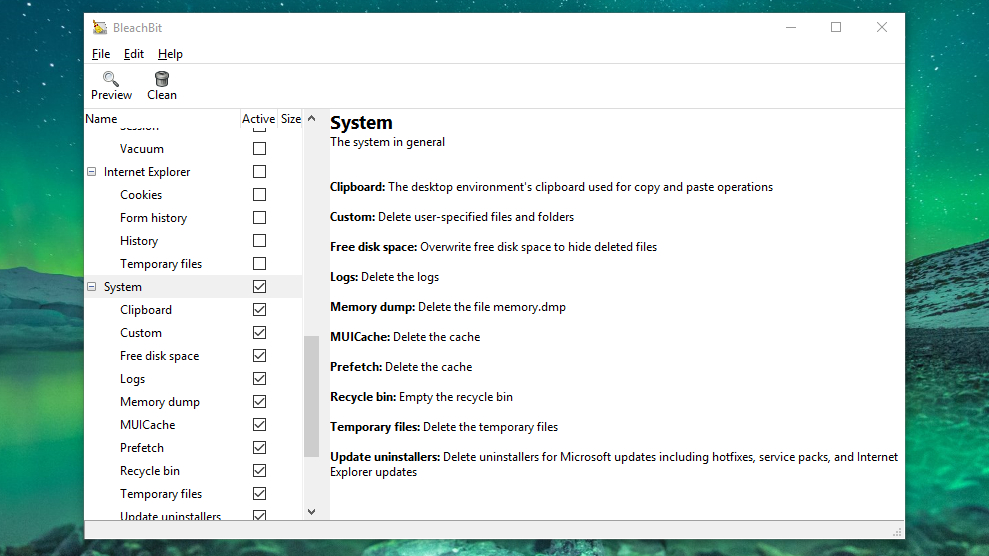Toggle the Free disk space checkbox
Viewport: 989px width, 556px height.
click(x=259, y=356)
